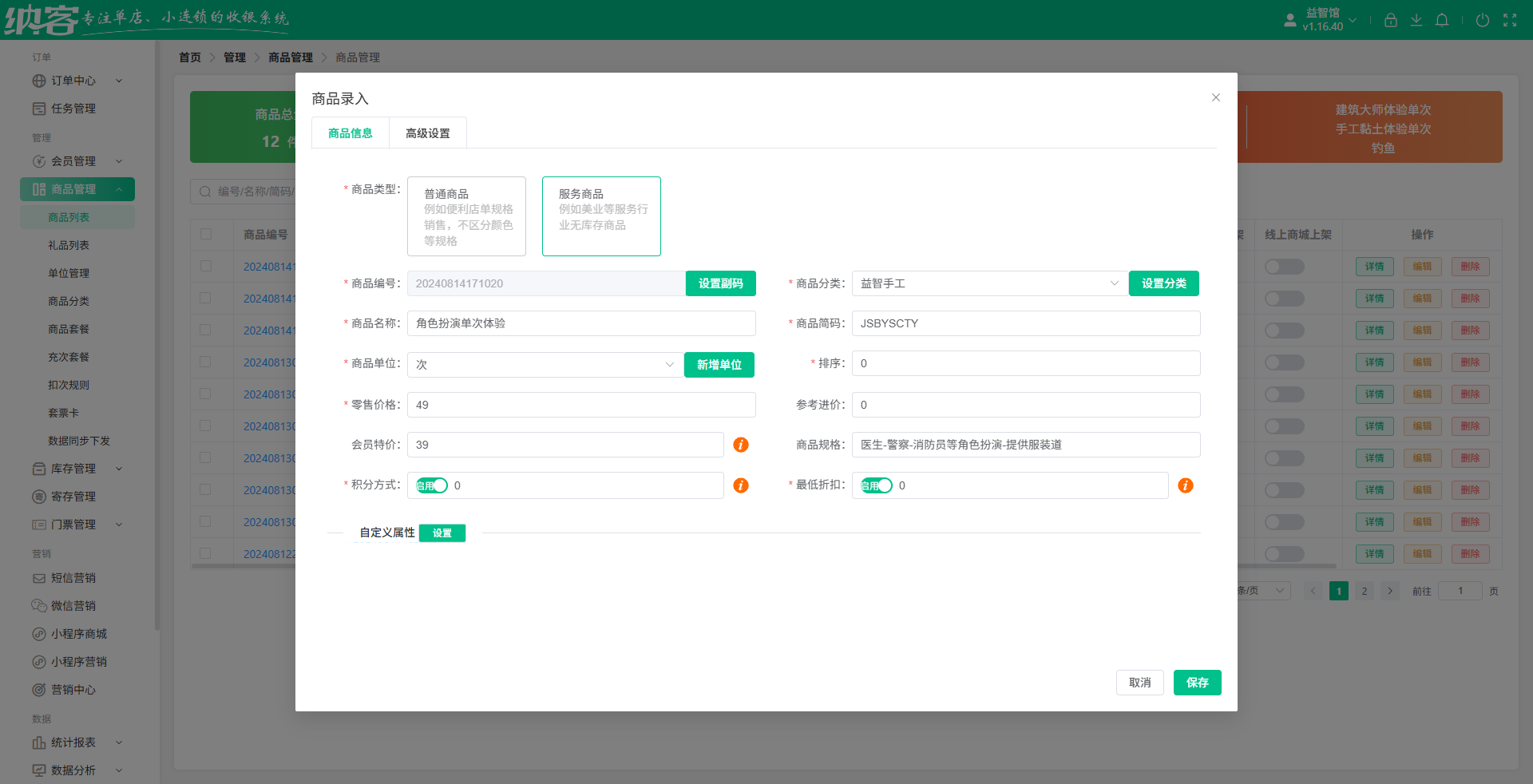Image resolution: width=1533 pixels, height=784 pixels.
Task: Open notifications bell icon
Action: tap(1442, 20)
